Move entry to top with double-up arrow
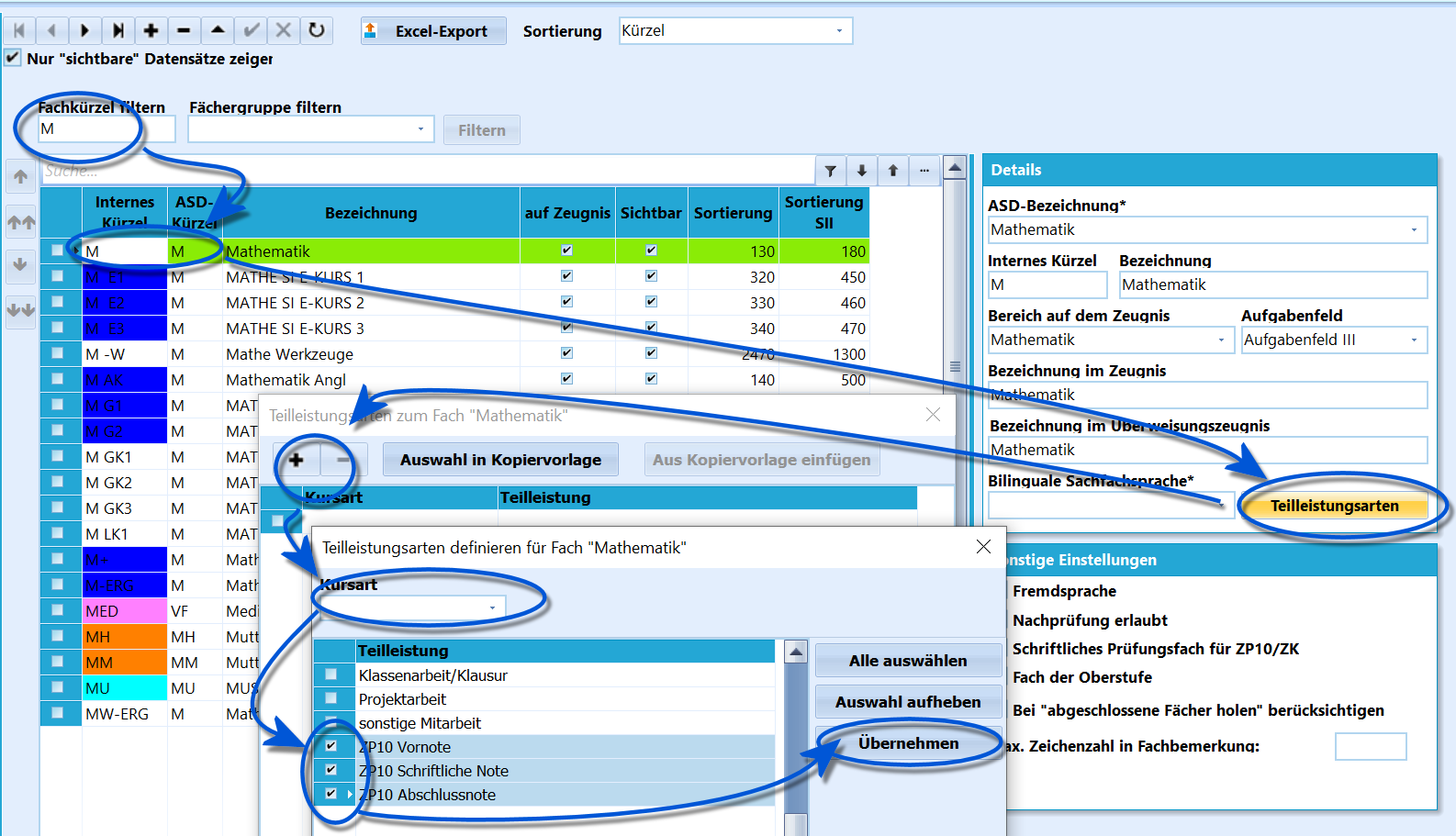Image resolution: width=1456 pixels, height=836 pixels. coord(20,221)
